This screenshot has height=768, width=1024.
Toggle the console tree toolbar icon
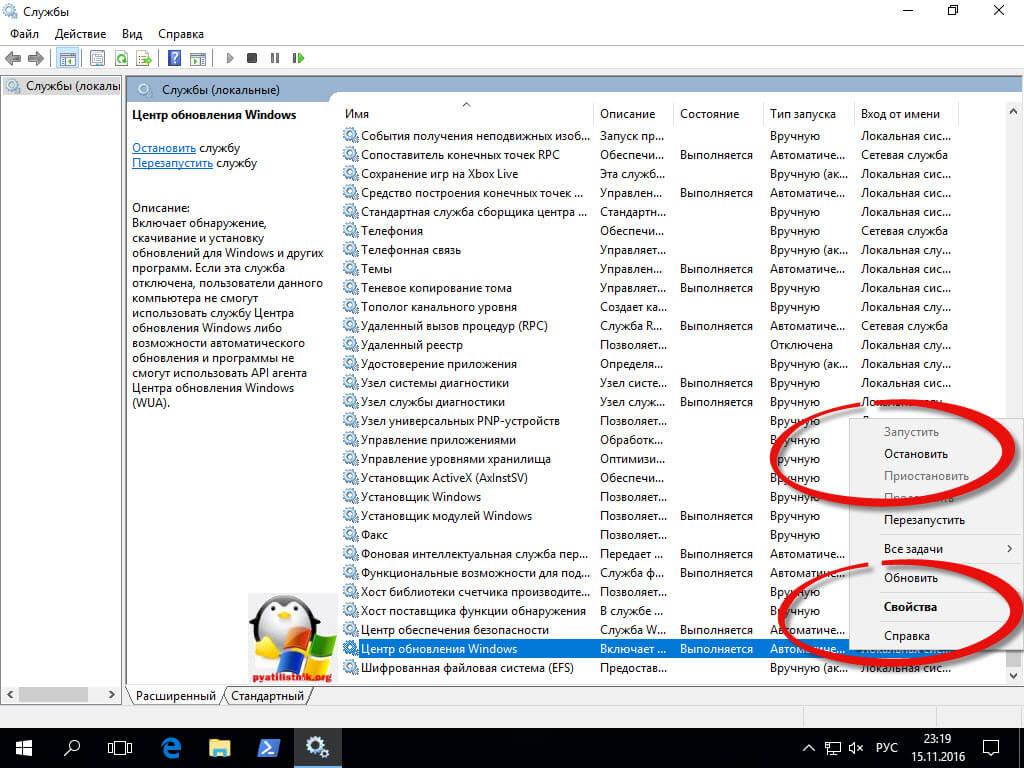67,59
